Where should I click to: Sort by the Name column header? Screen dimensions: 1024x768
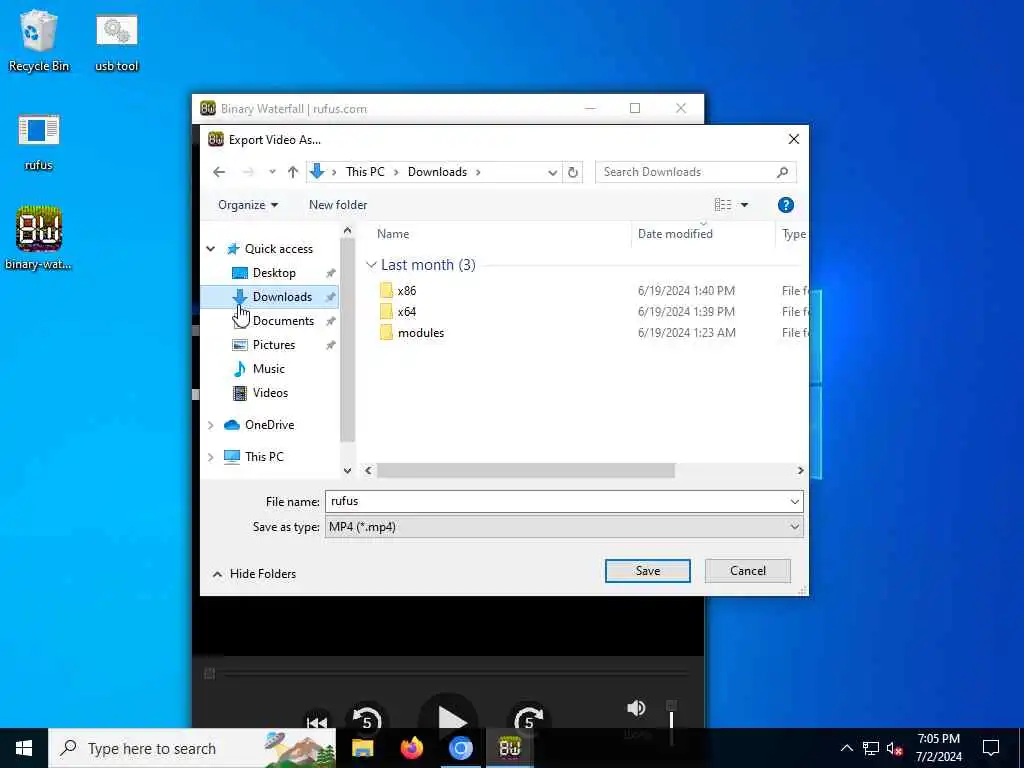click(x=392, y=234)
